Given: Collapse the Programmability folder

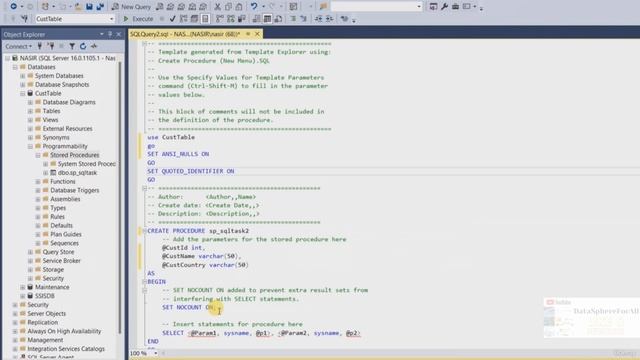Looking at the screenshot, I should 30,146.
